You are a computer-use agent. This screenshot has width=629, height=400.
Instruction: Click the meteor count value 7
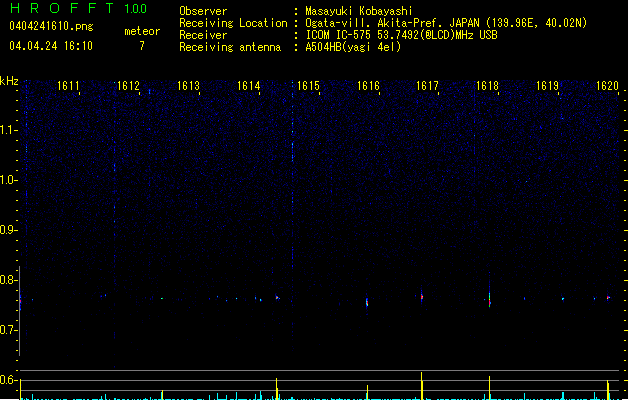pos(142,46)
